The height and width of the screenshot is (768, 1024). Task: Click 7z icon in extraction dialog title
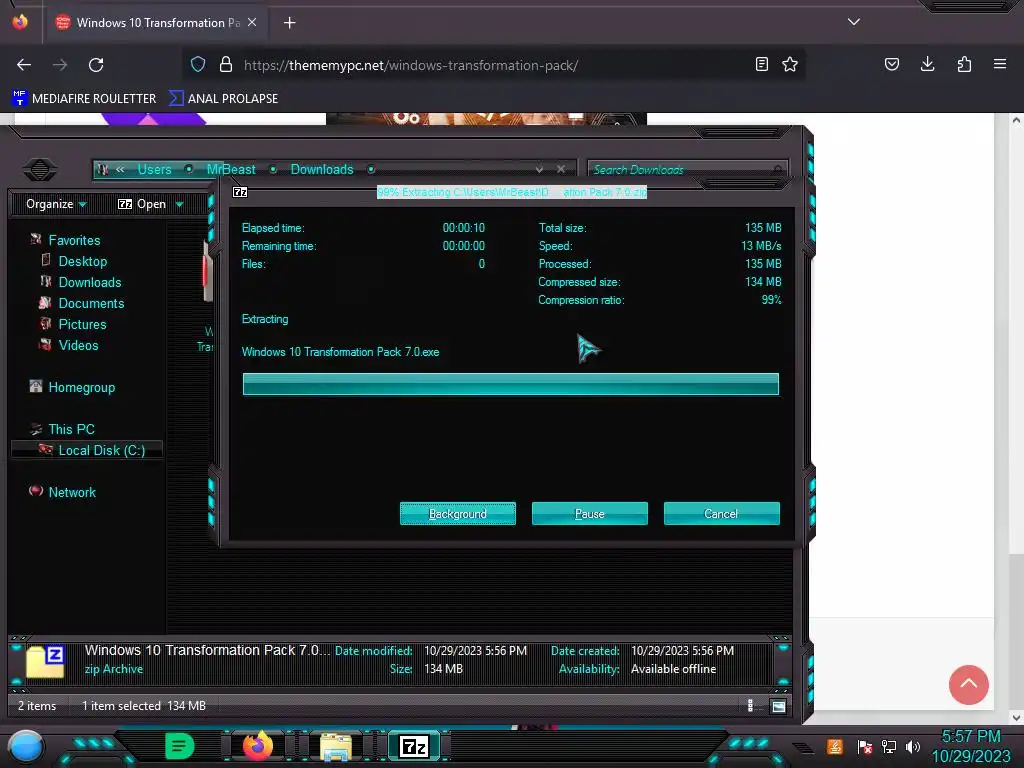click(x=240, y=192)
